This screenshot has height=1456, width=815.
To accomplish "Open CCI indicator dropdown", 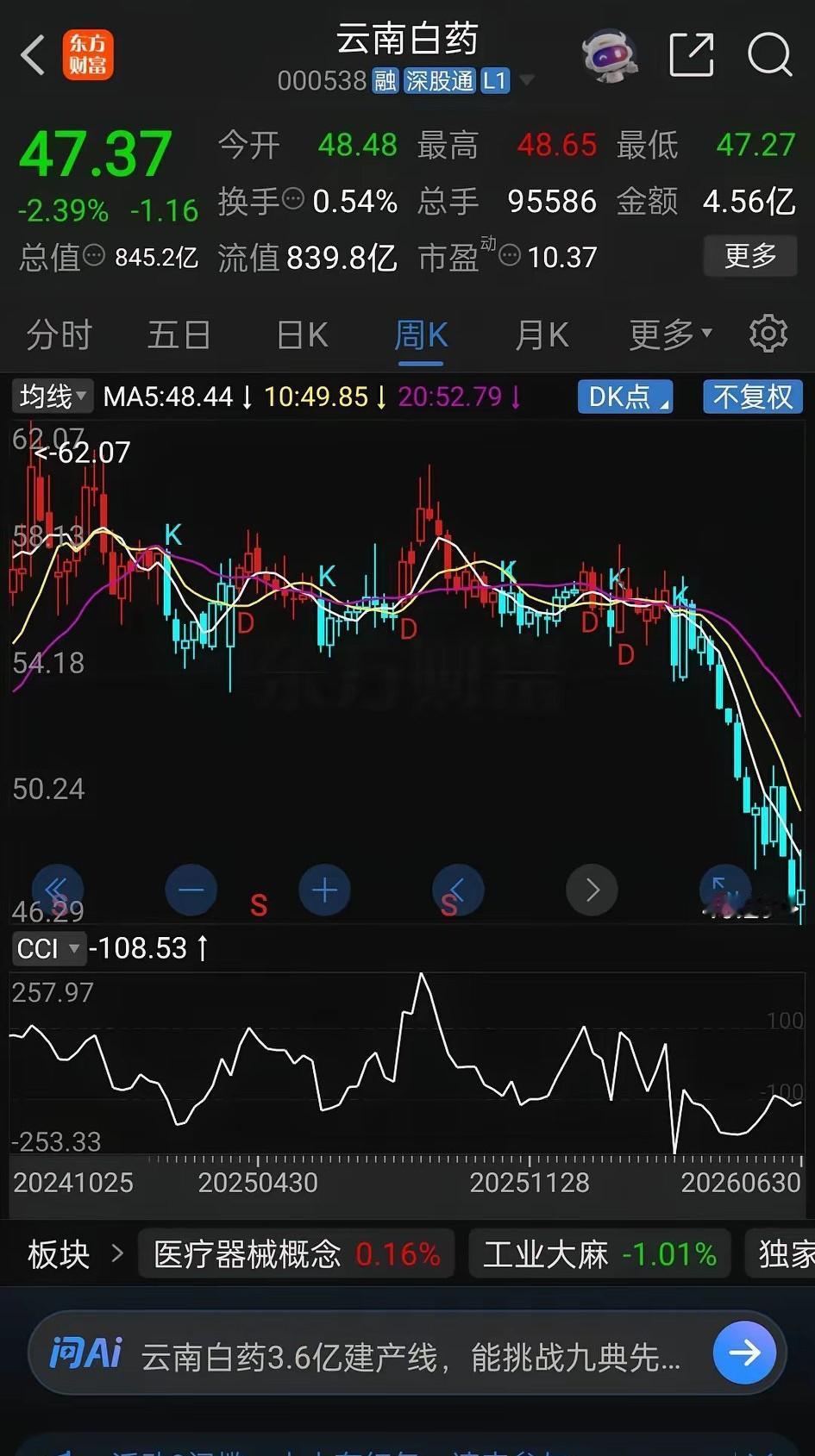I will click(x=49, y=948).
